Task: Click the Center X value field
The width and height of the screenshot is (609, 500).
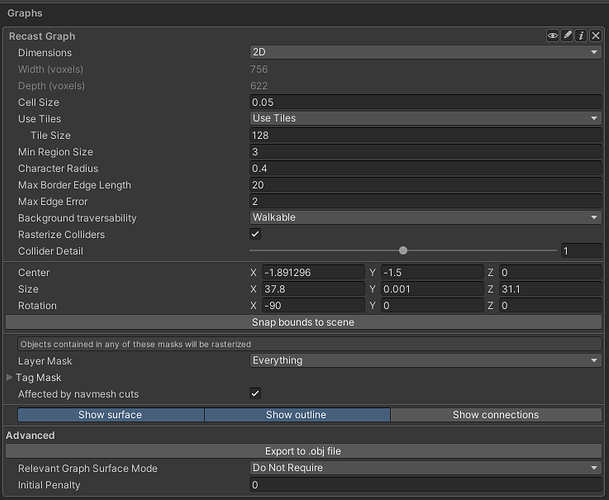Action: (313, 272)
